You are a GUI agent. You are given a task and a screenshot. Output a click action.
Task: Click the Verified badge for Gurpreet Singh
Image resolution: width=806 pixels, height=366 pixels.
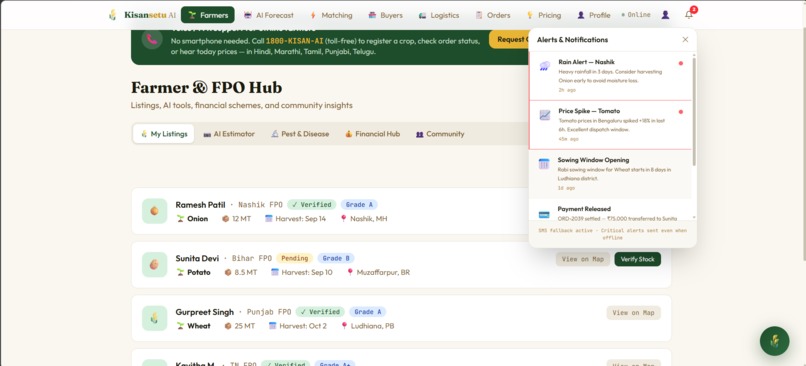click(320, 312)
